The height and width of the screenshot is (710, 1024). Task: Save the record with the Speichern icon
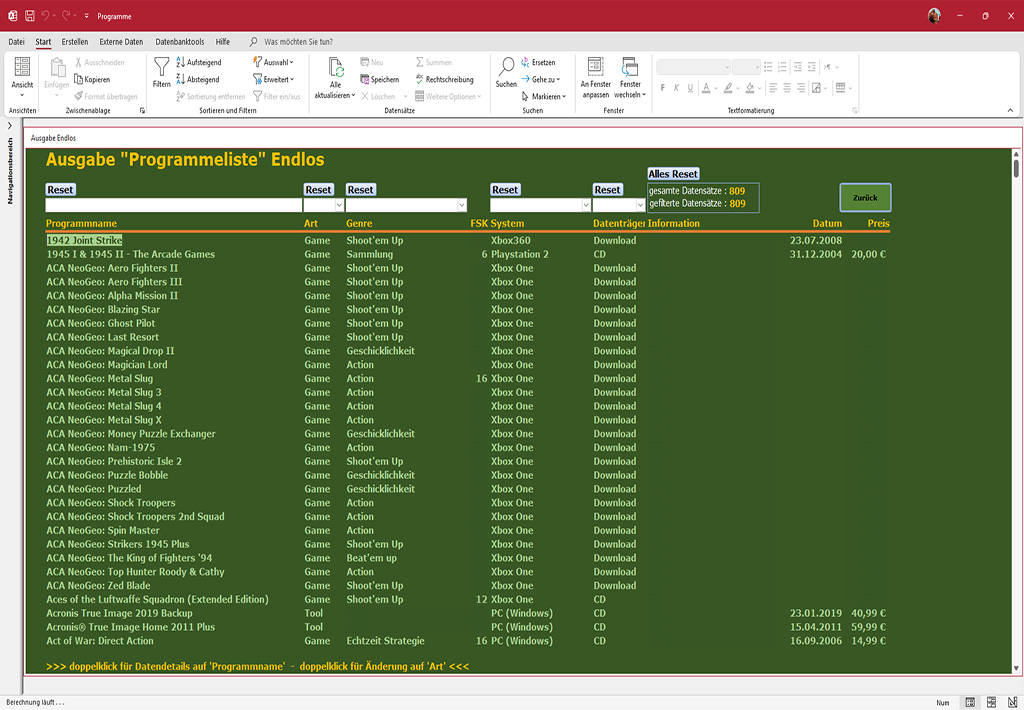[363, 79]
